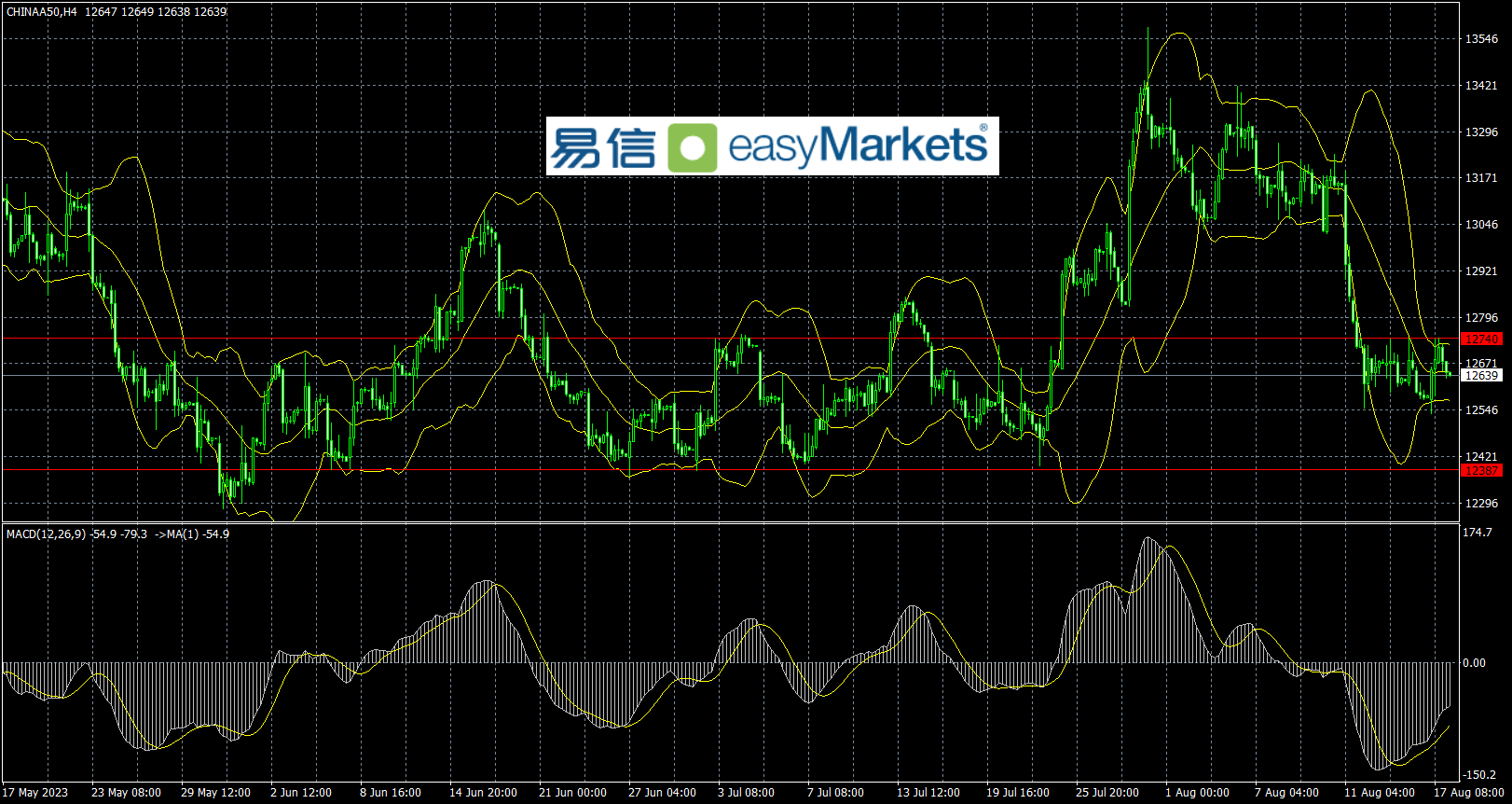Click the MACD 174.7 scale label
1512x804 pixels.
point(1478,533)
